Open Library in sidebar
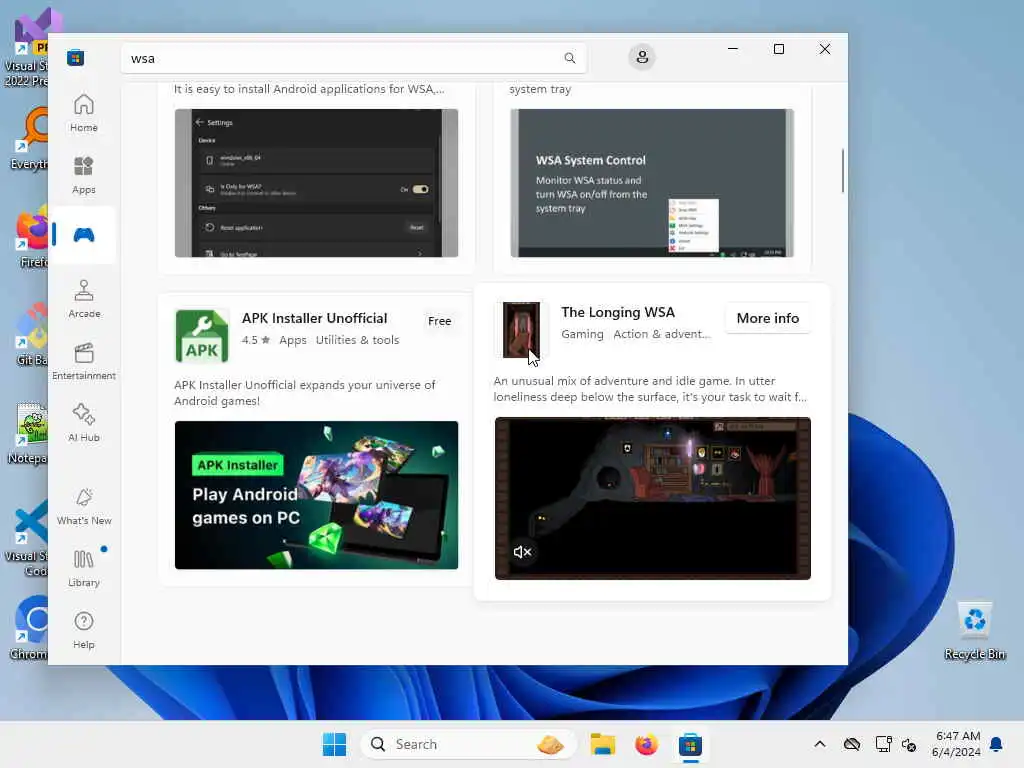 pyautogui.click(x=84, y=568)
